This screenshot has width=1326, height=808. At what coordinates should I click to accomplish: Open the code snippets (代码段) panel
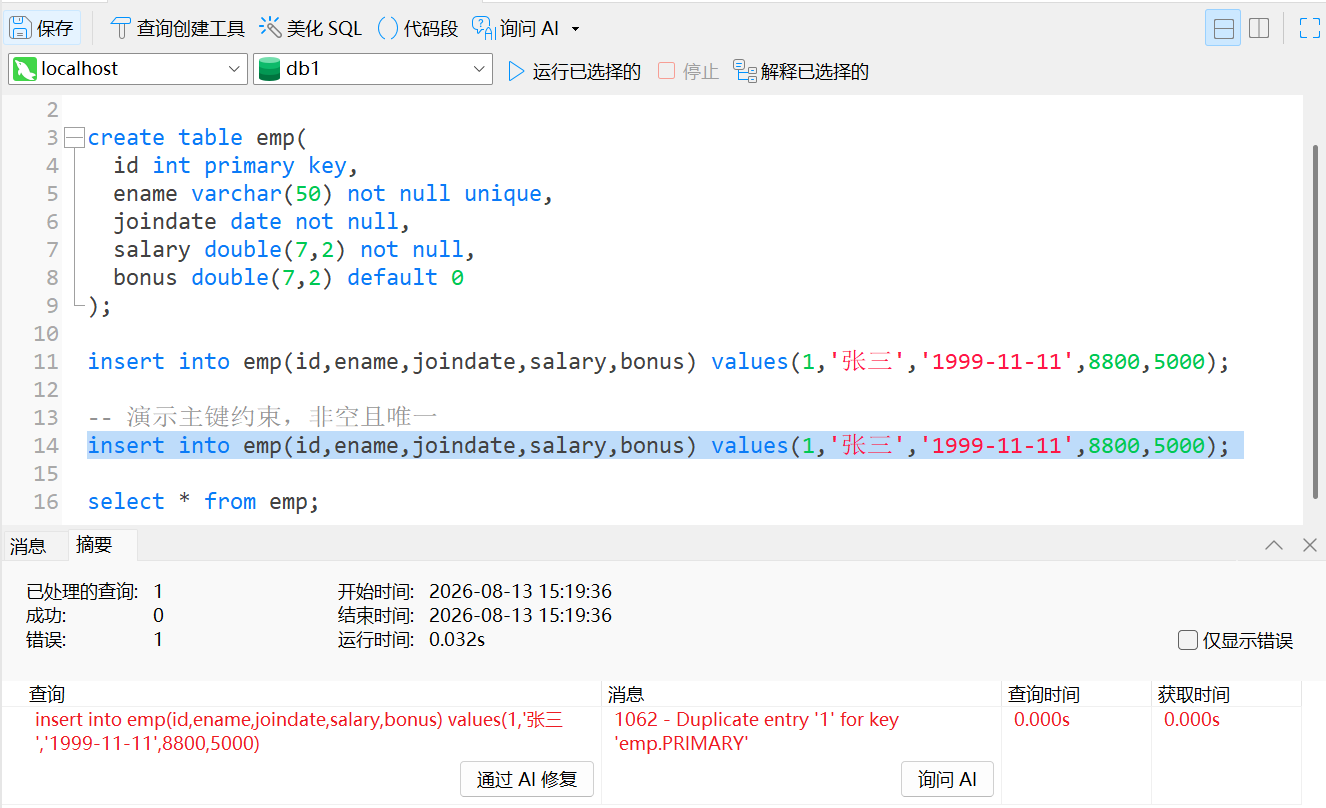tap(417, 28)
